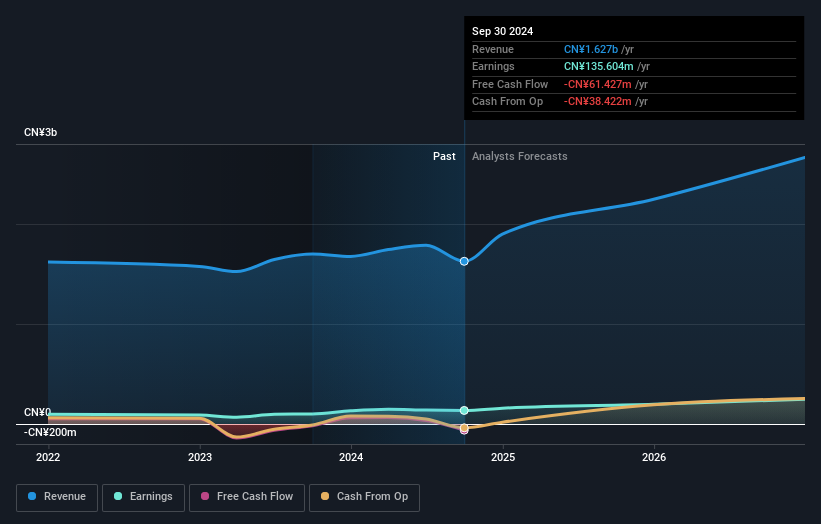Click the Sep 30 2024 tooltip header
This screenshot has height=524, width=821.
point(503,31)
